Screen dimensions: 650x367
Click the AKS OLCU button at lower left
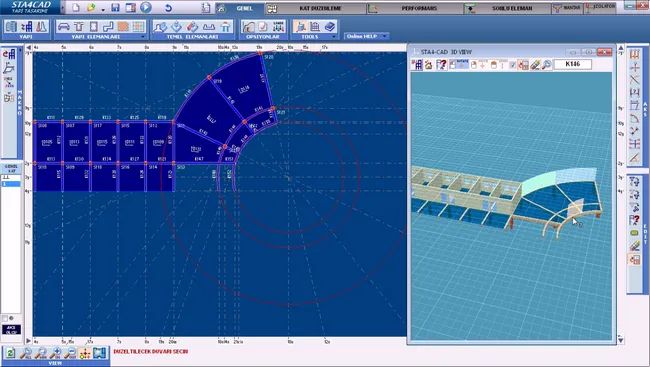pyautogui.click(x=11, y=330)
